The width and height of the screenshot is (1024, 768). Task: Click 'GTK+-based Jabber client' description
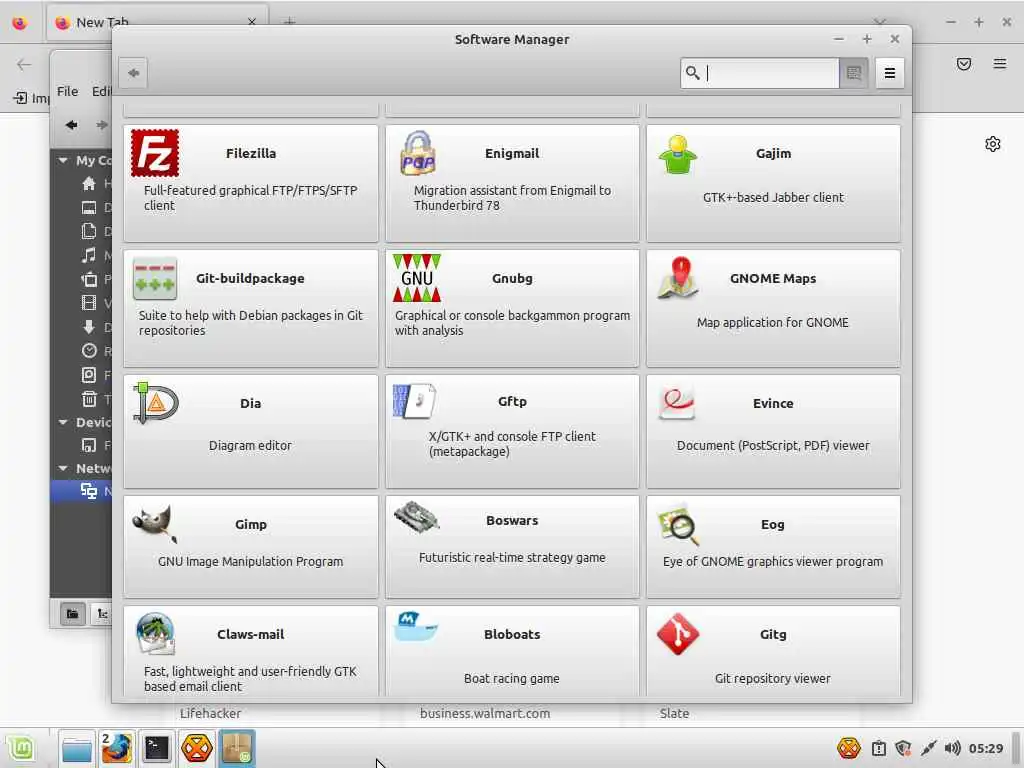(x=773, y=197)
